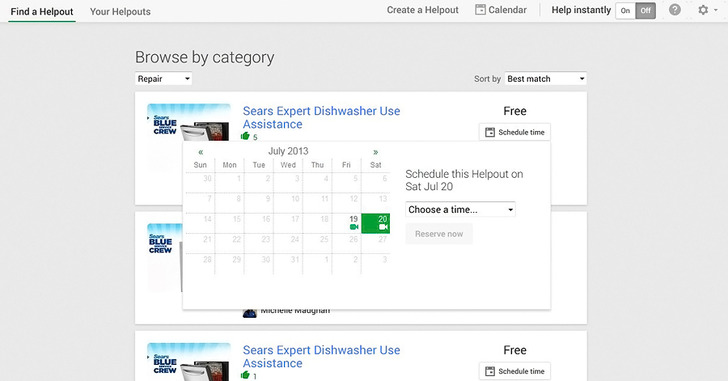Click the Browse by category heading

point(205,58)
